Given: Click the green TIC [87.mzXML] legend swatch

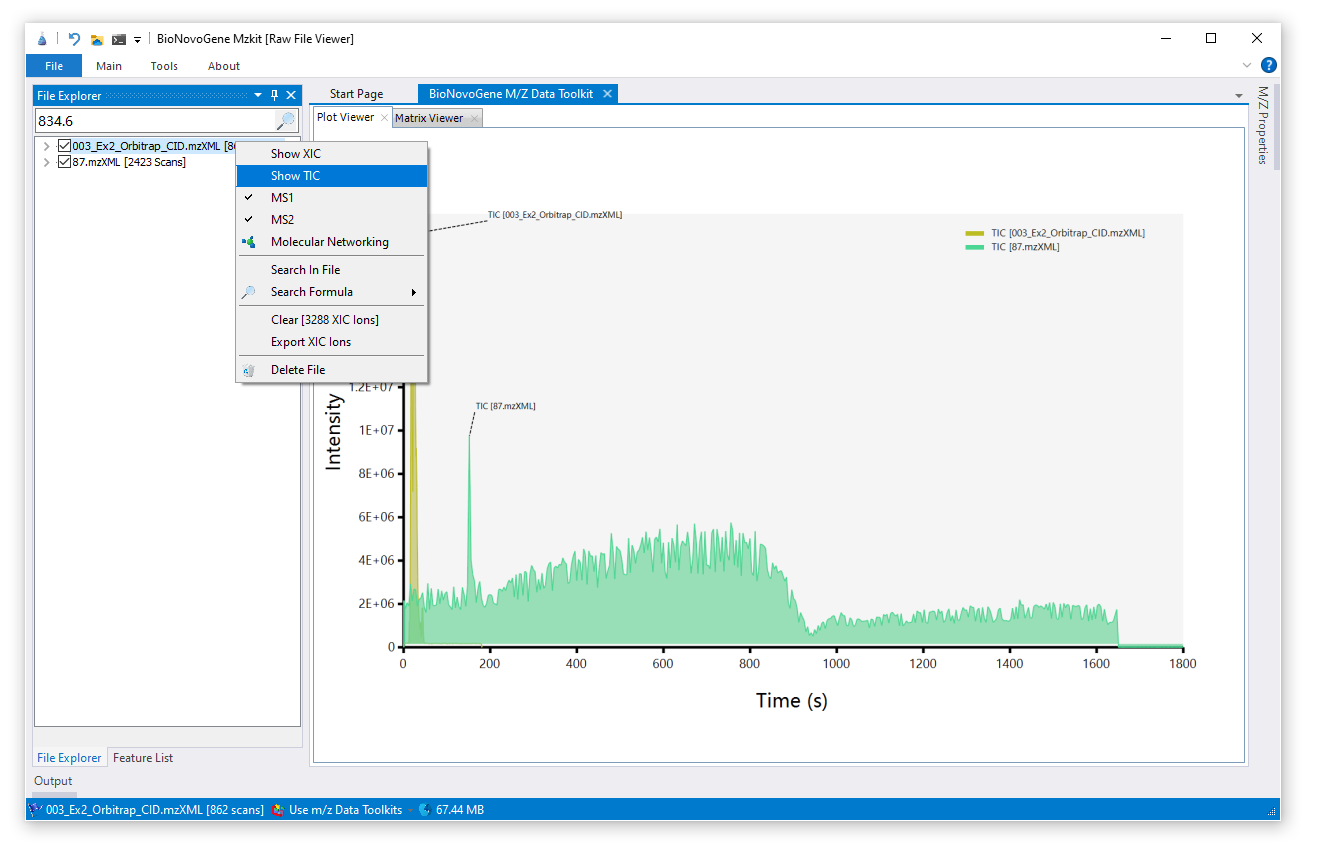Looking at the screenshot, I should [x=975, y=247].
